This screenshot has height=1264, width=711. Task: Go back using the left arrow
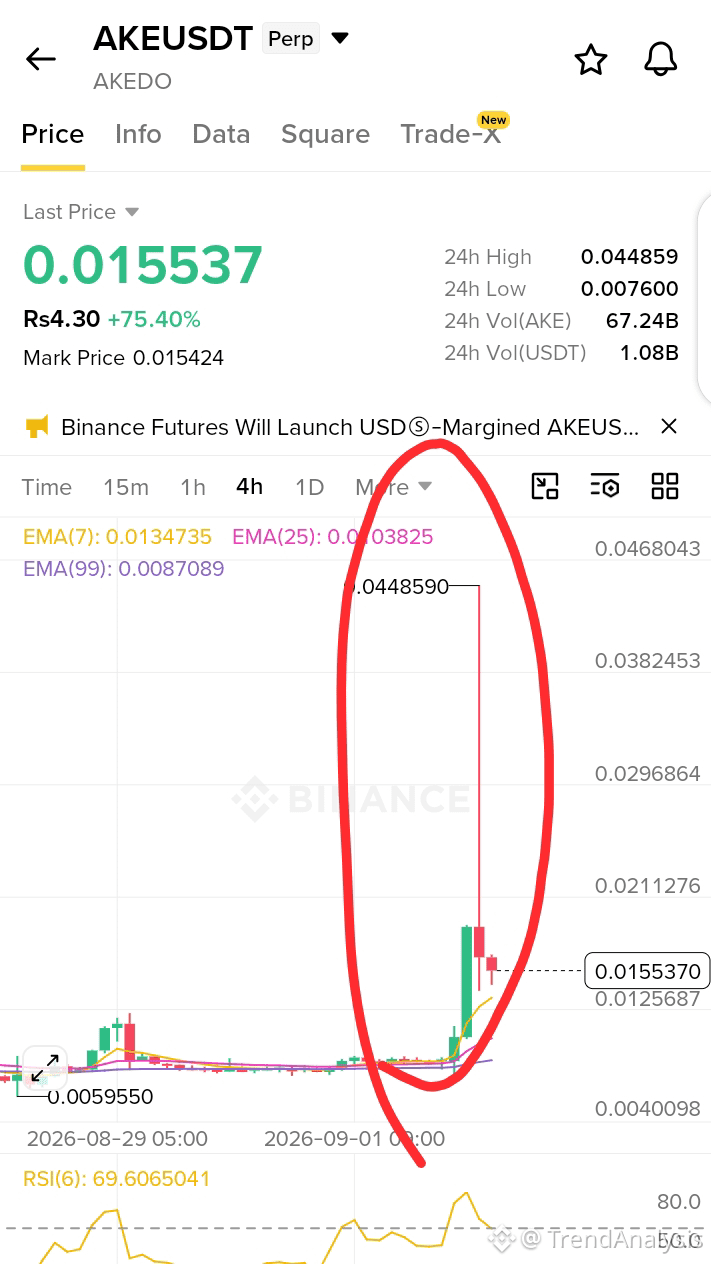point(41,59)
